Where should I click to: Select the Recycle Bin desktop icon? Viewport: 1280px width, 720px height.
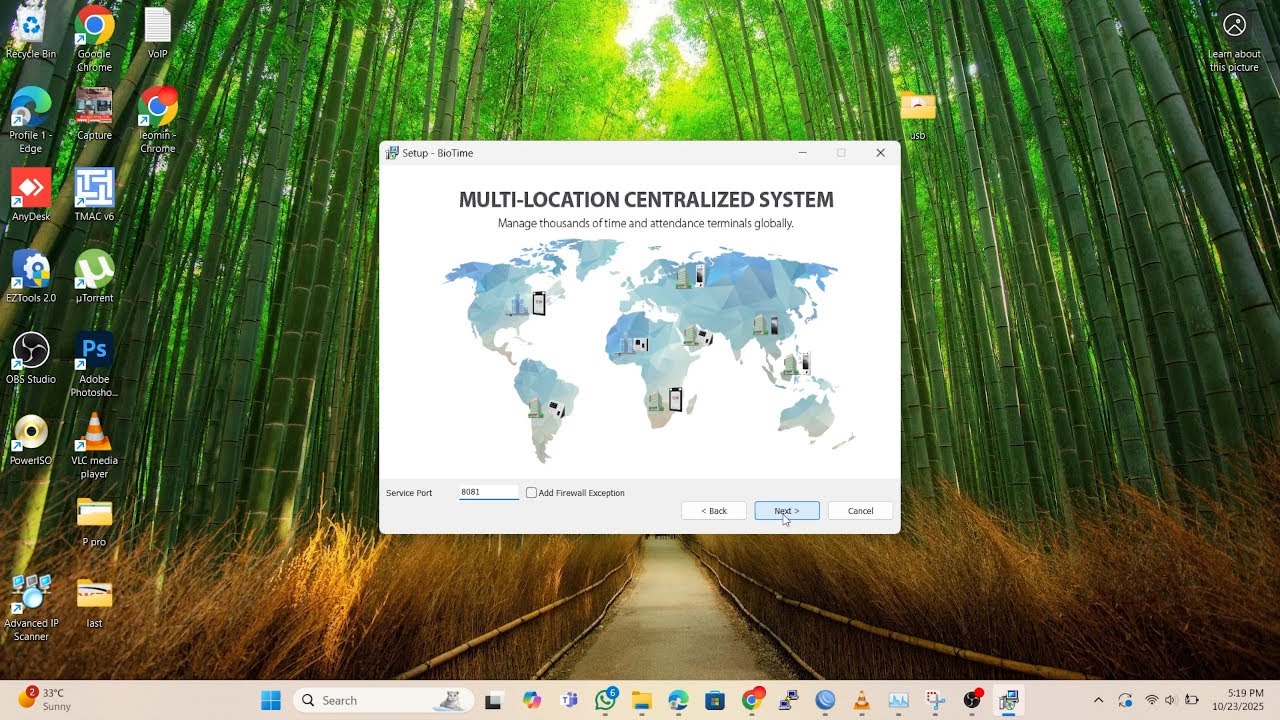[31, 34]
